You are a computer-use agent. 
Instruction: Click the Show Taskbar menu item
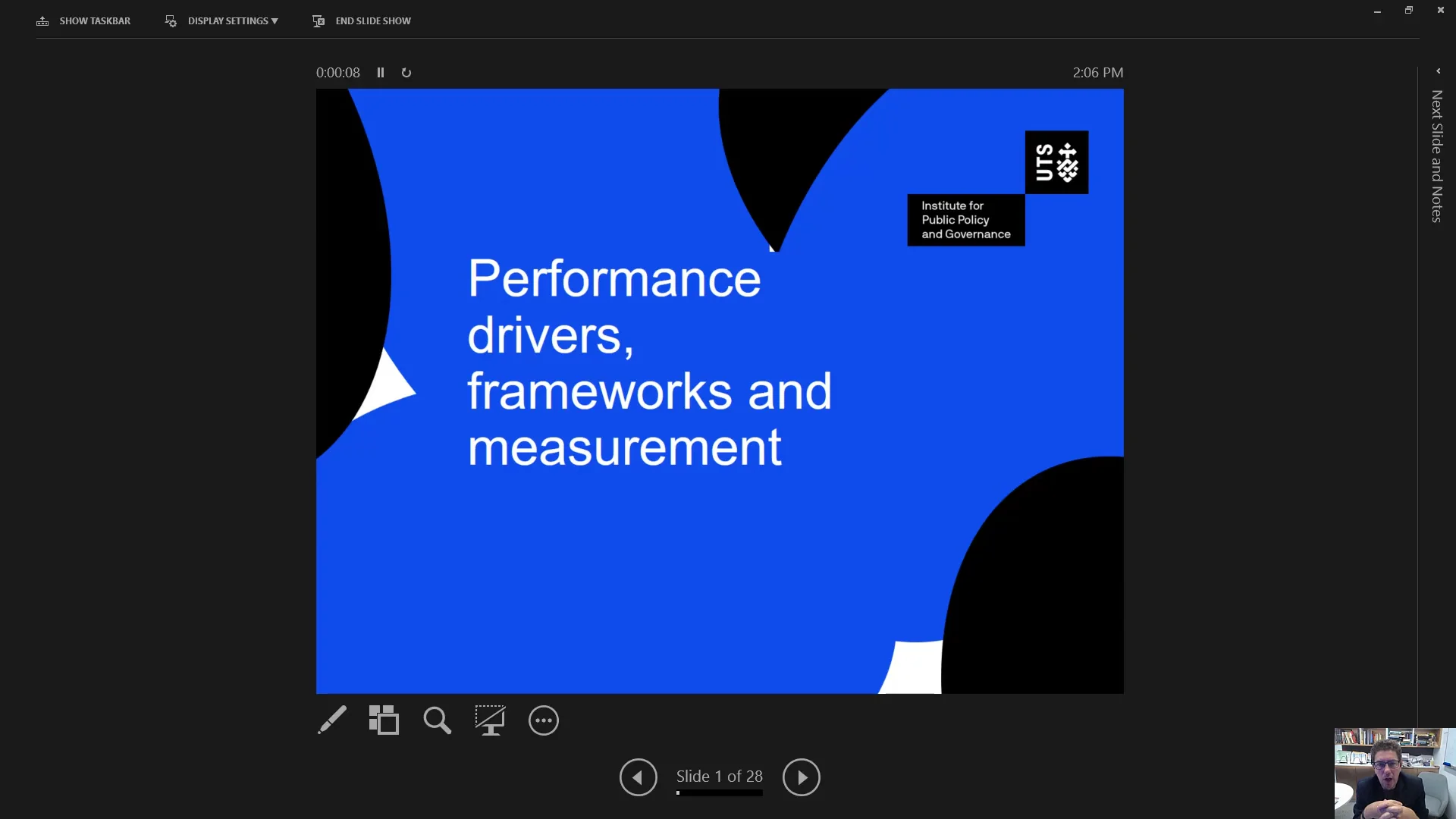(94, 20)
